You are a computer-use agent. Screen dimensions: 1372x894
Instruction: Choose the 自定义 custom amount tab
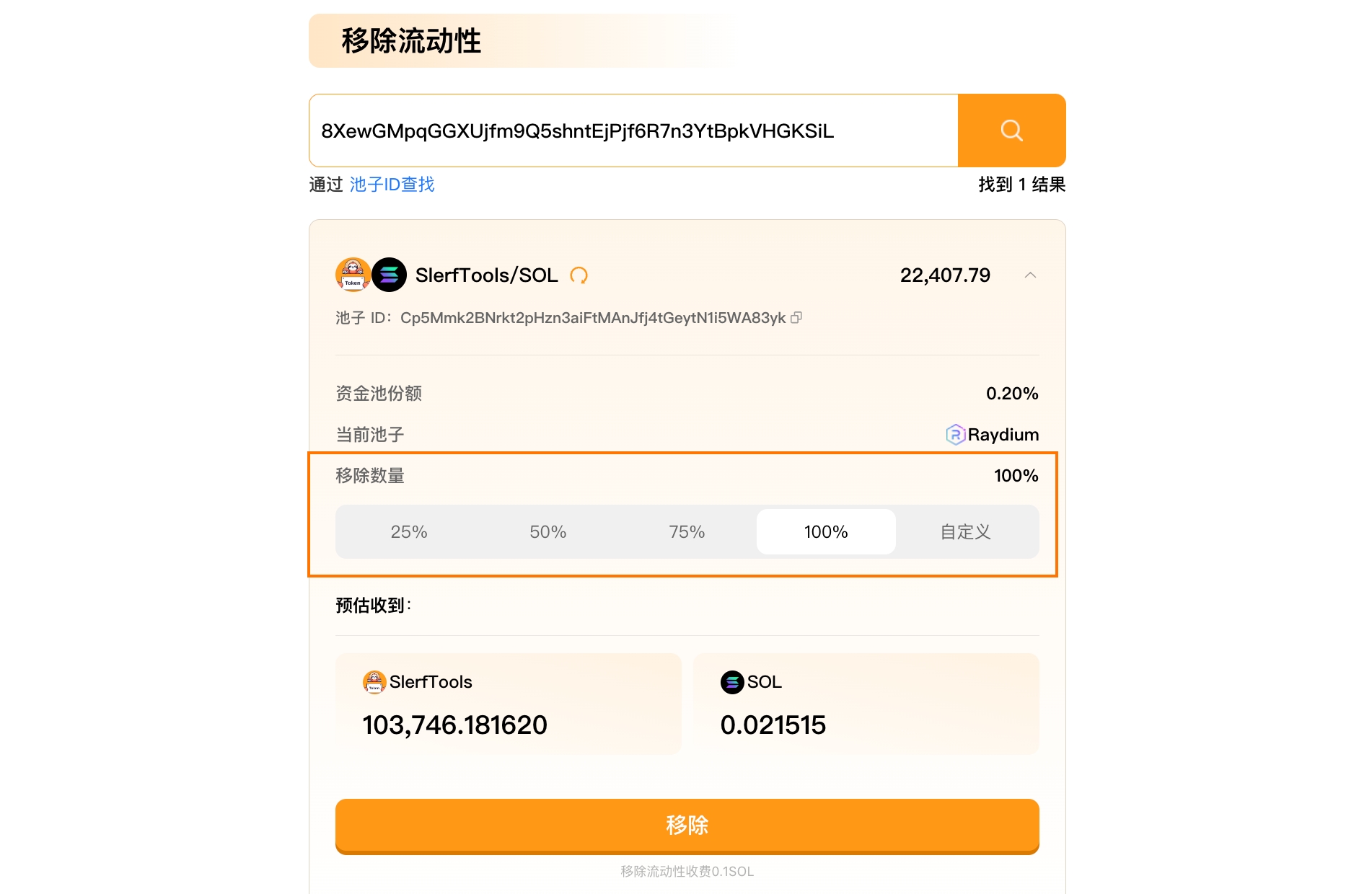(965, 532)
